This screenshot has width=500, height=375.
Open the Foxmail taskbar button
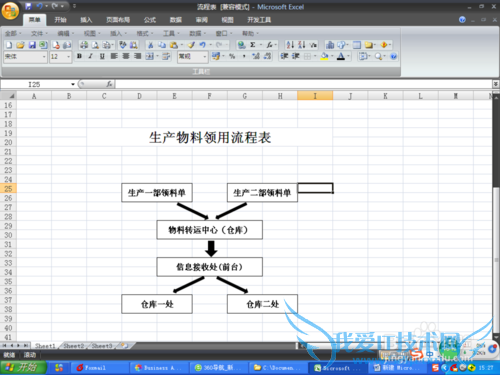(99, 368)
